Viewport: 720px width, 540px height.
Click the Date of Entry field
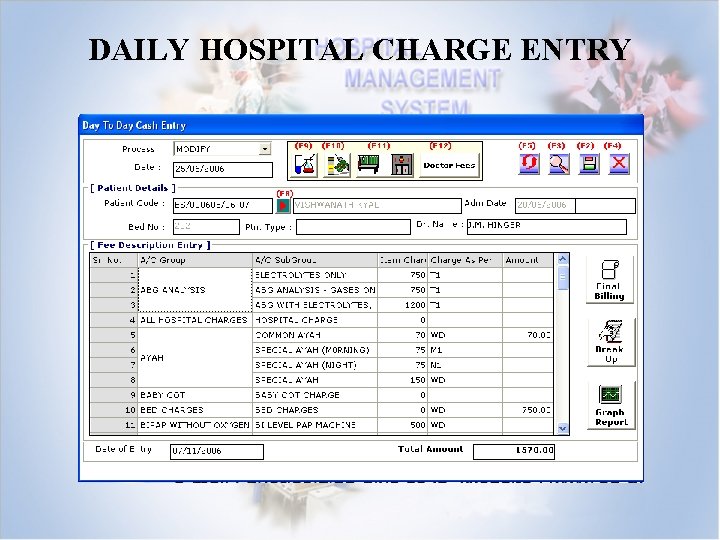217,451
